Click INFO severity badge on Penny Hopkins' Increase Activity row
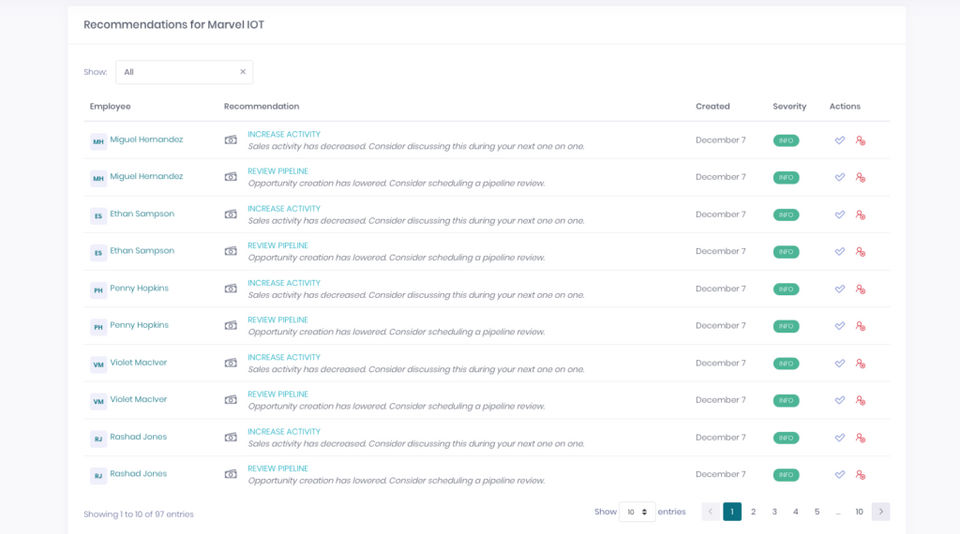This screenshot has width=960, height=534. [x=786, y=289]
